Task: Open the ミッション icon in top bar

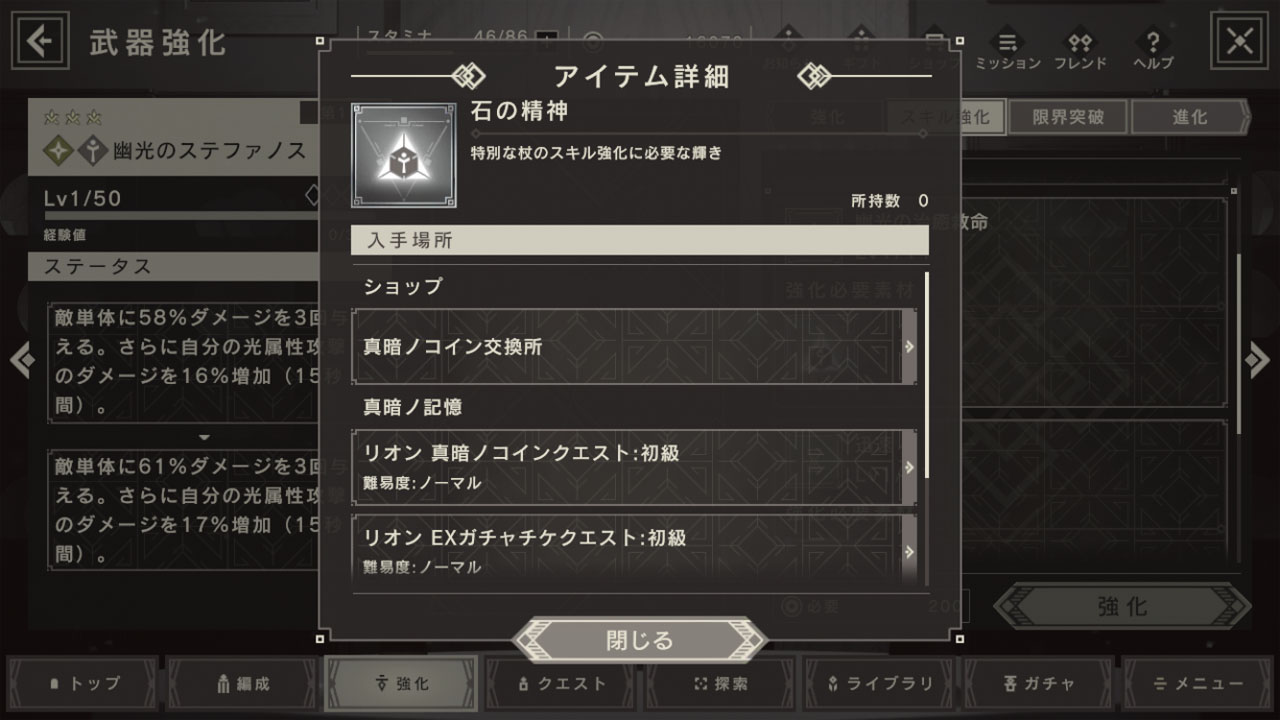Action: pyautogui.click(x=1007, y=50)
